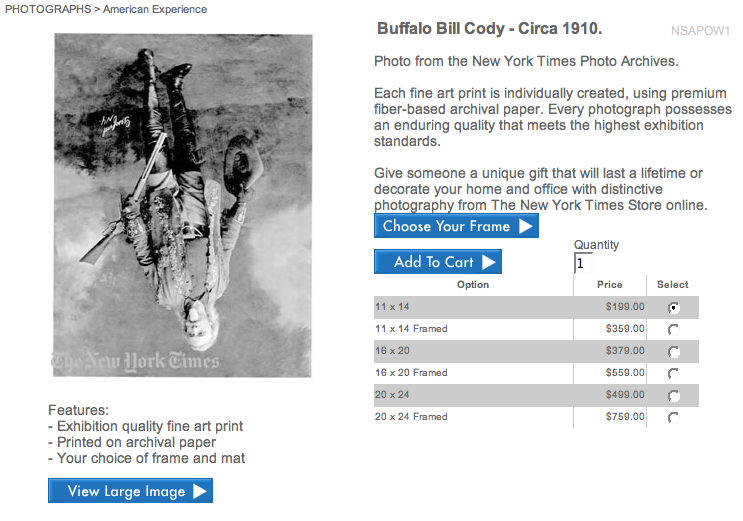Open the American Experience breadcrumb link
Screen dimensions: 743x521
tap(155, 10)
